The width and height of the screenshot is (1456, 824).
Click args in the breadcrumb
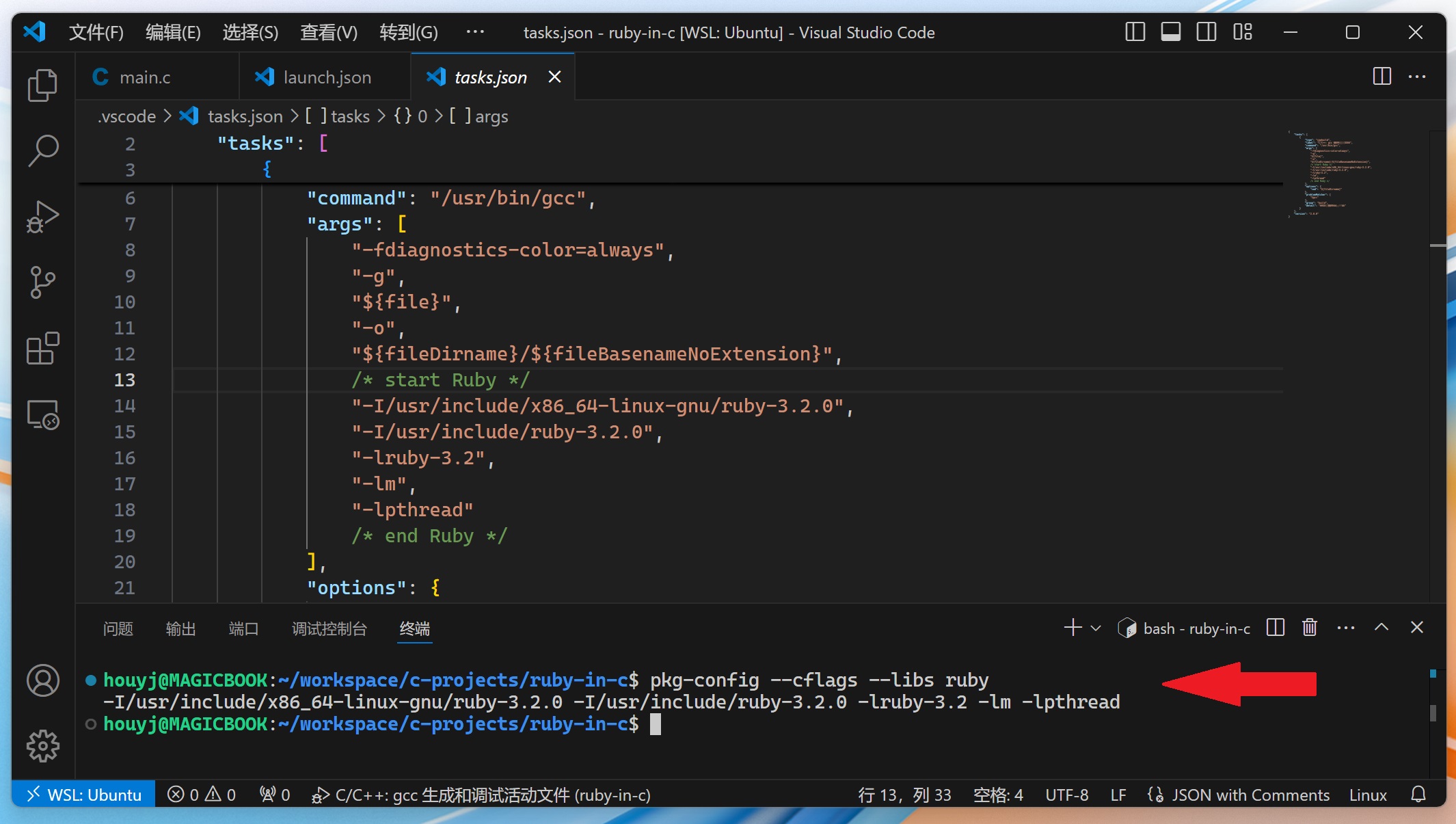pyautogui.click(x=479, y=116)
